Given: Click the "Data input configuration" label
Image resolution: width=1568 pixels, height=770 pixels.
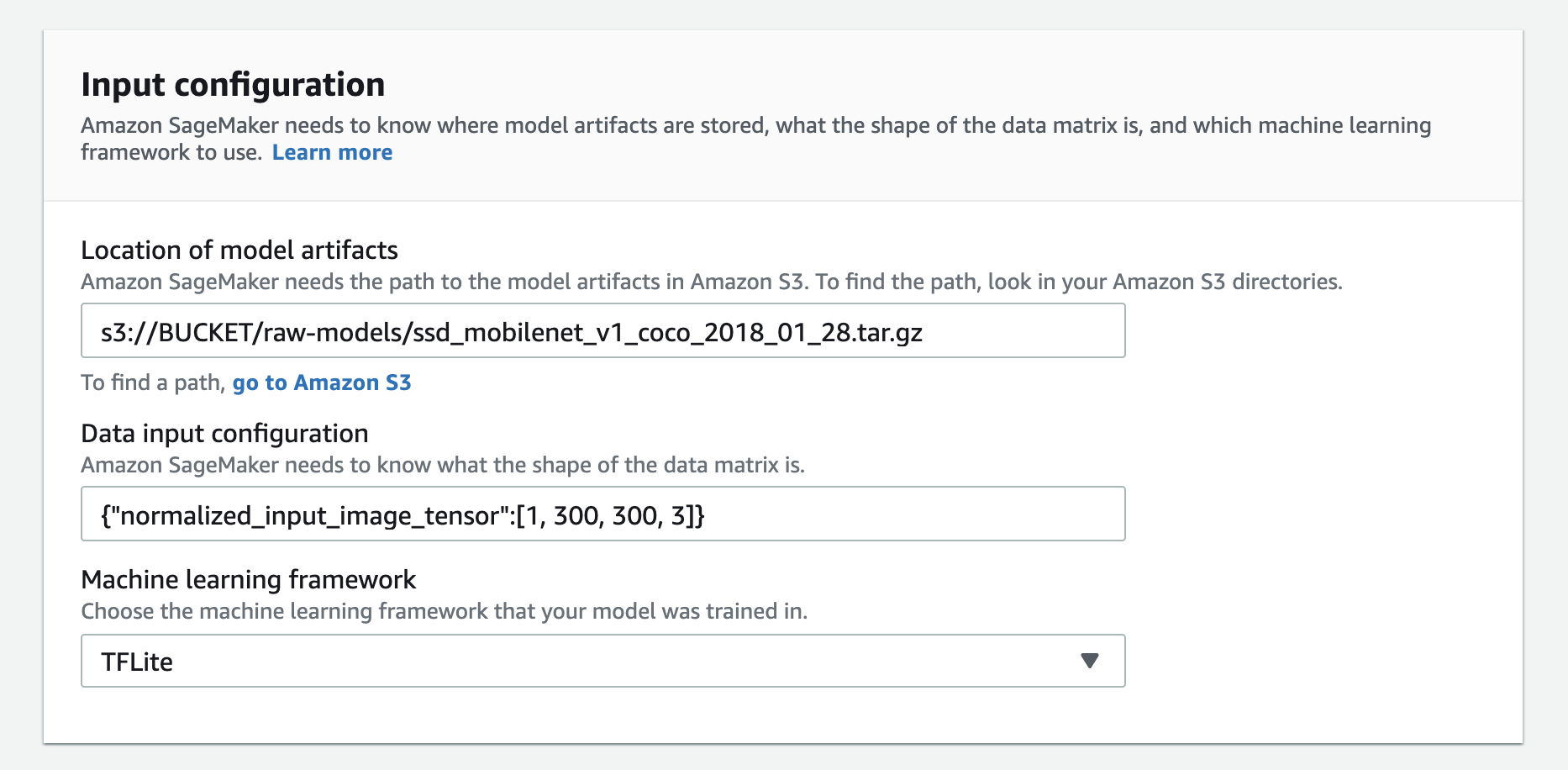Looking at the screenshot, I should coord(224,433).
